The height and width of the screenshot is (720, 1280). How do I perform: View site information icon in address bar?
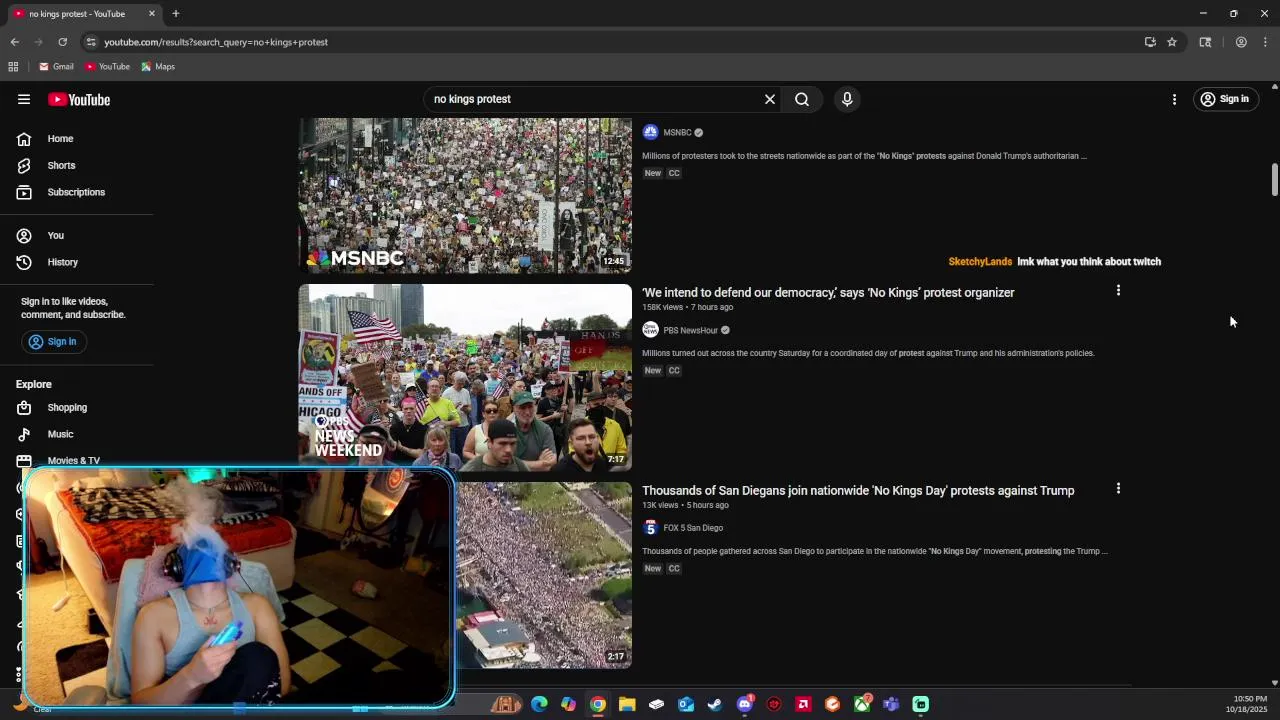coord(91,42)
